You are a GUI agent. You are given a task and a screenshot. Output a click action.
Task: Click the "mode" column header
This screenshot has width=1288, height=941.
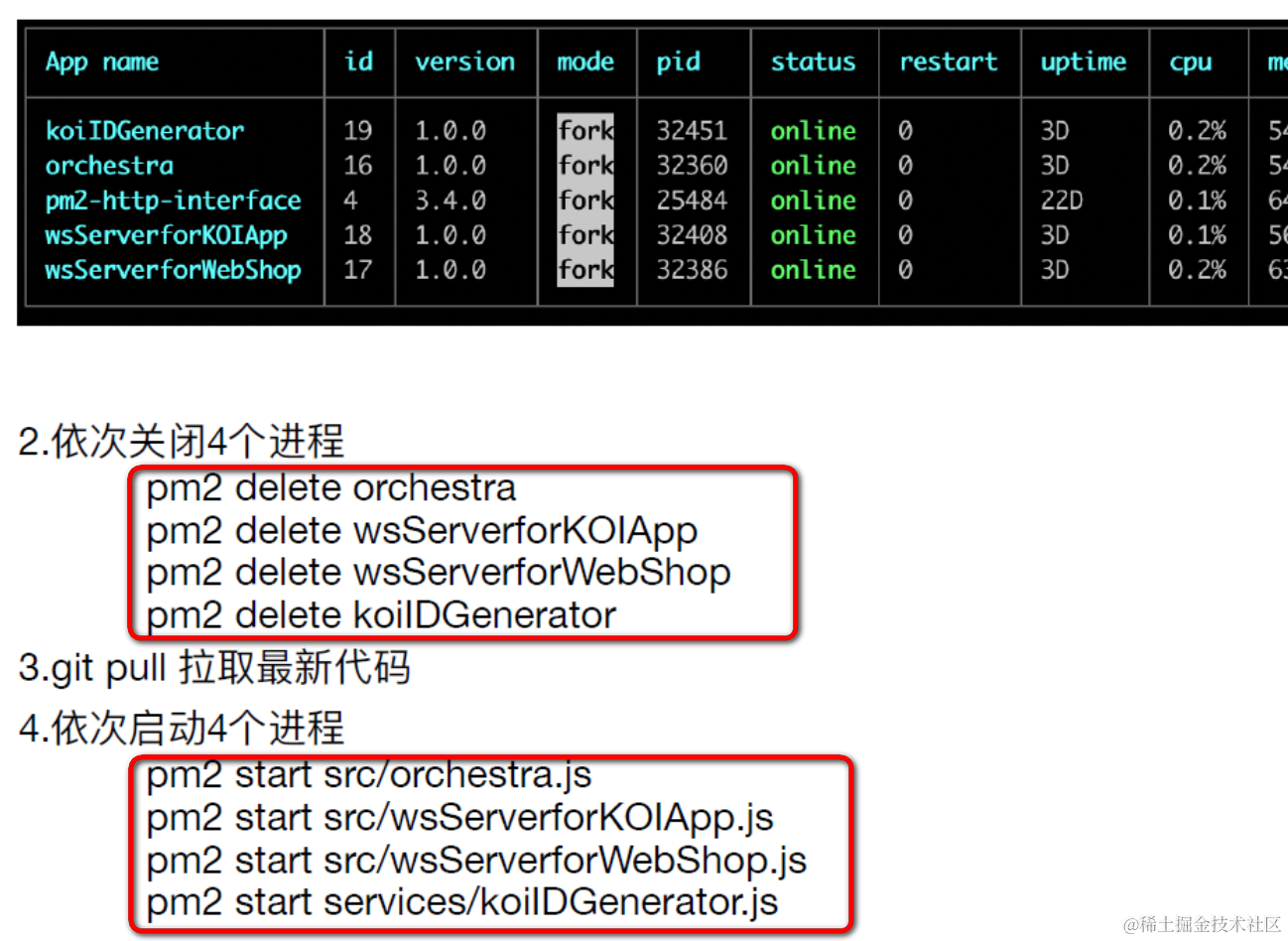pos(585,63)
